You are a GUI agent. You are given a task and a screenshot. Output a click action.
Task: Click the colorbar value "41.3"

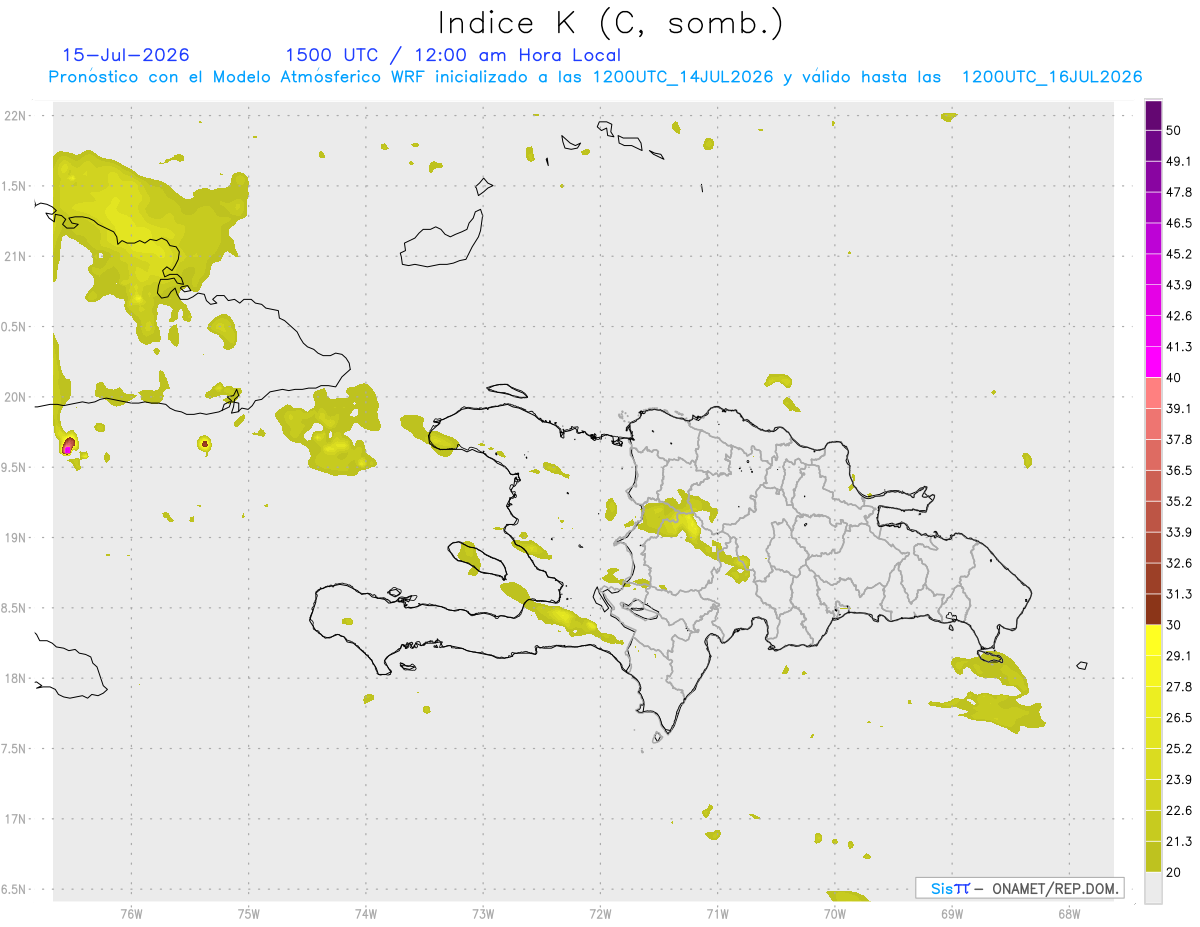(x=1179, y=347)
